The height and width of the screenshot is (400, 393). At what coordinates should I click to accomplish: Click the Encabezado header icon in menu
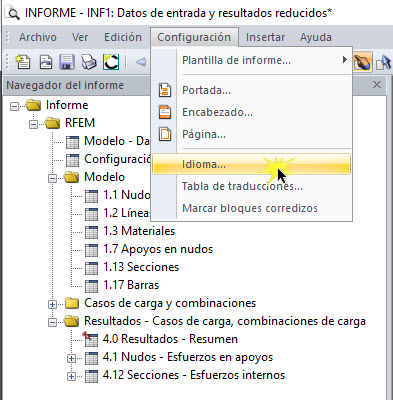point(165,112)
